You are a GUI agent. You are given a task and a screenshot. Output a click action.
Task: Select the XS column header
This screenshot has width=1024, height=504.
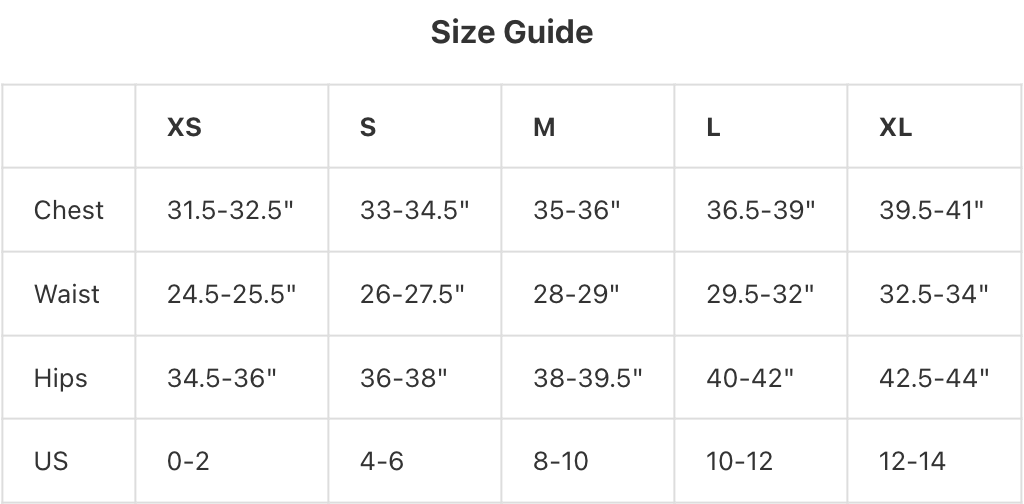pyautogui.click(x=184, y=127)
